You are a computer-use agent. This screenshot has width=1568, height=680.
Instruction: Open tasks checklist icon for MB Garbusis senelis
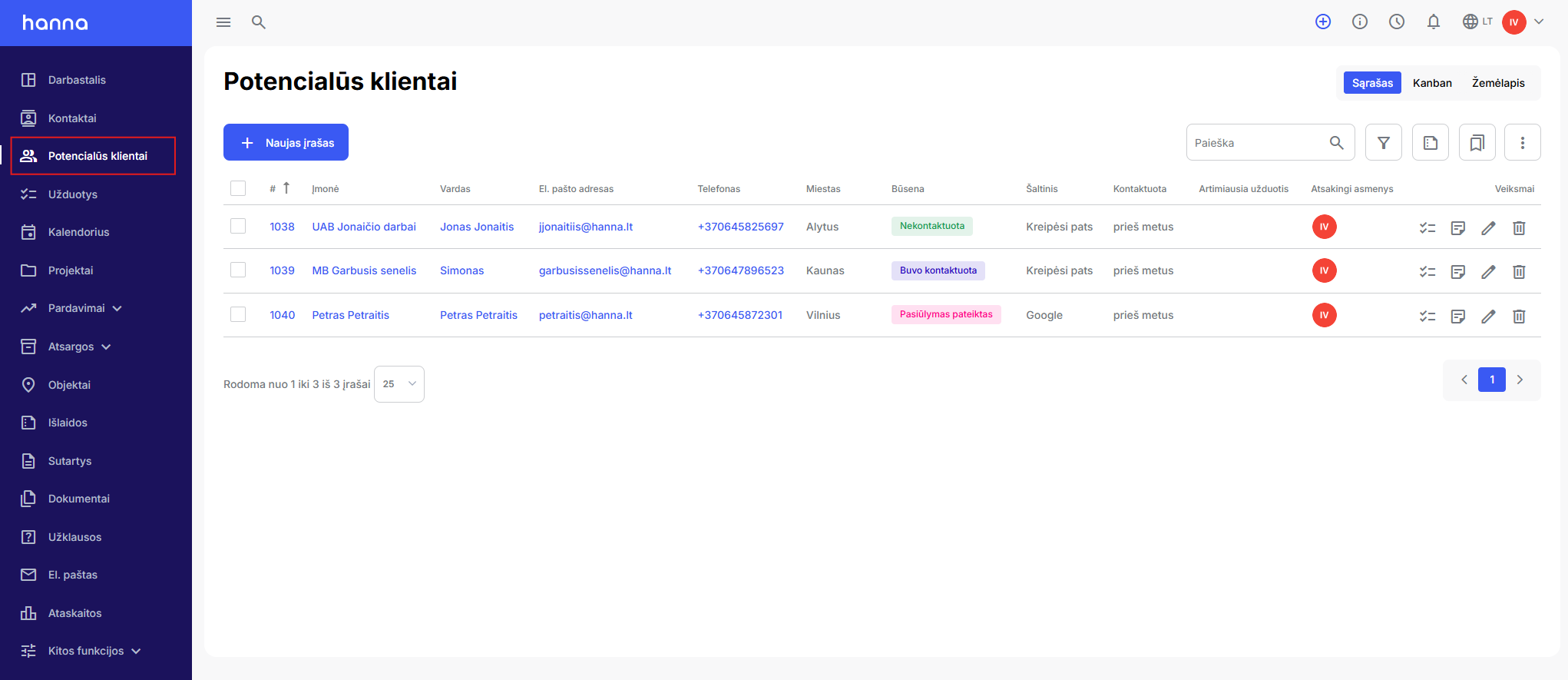1427,272
